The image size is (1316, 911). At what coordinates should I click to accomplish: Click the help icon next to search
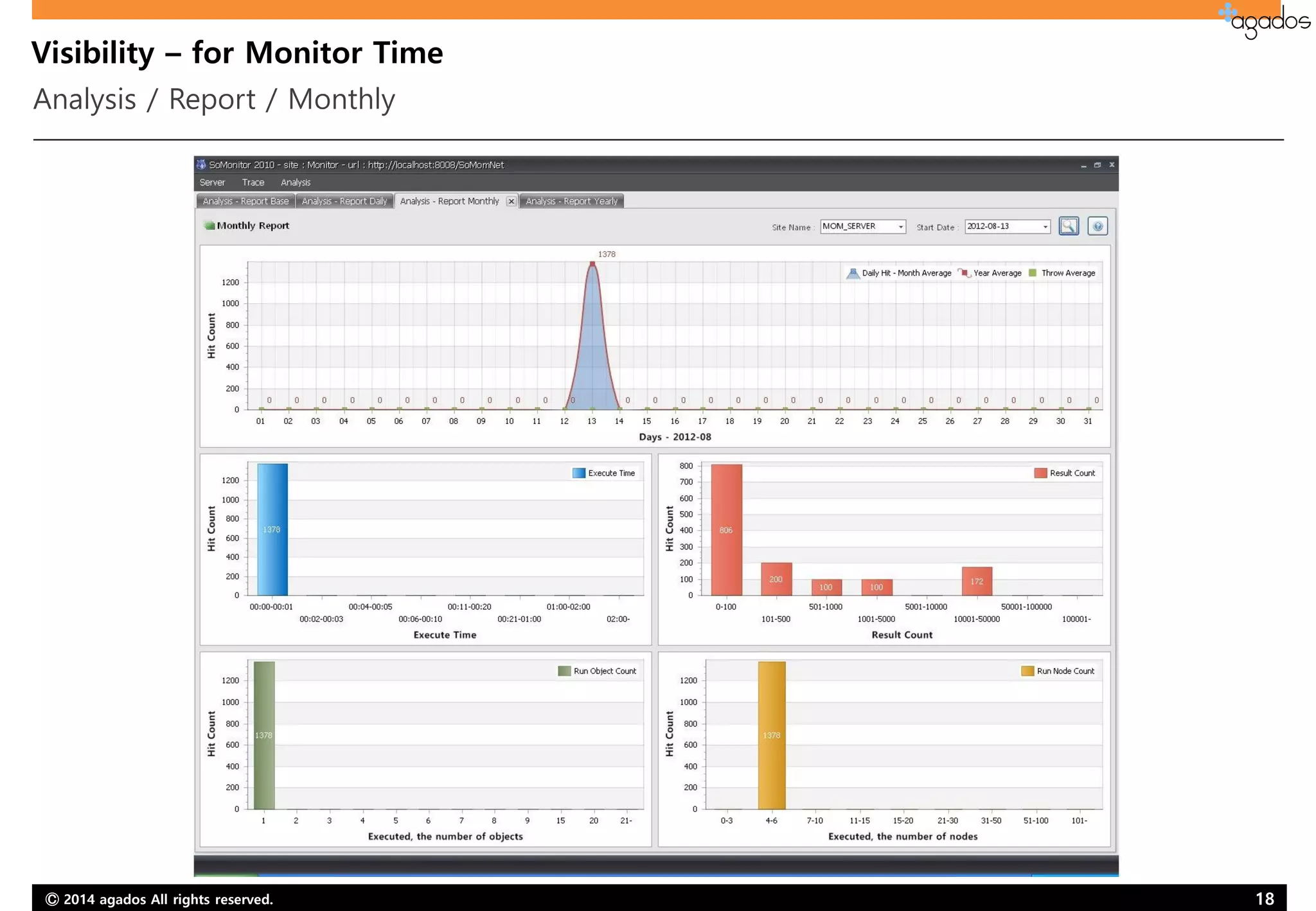point(1097,226)
